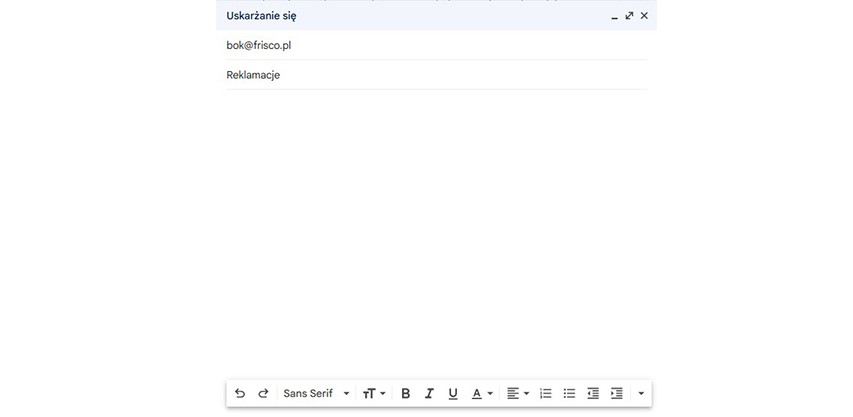Expand compose window to full screen

pos(629,16)
